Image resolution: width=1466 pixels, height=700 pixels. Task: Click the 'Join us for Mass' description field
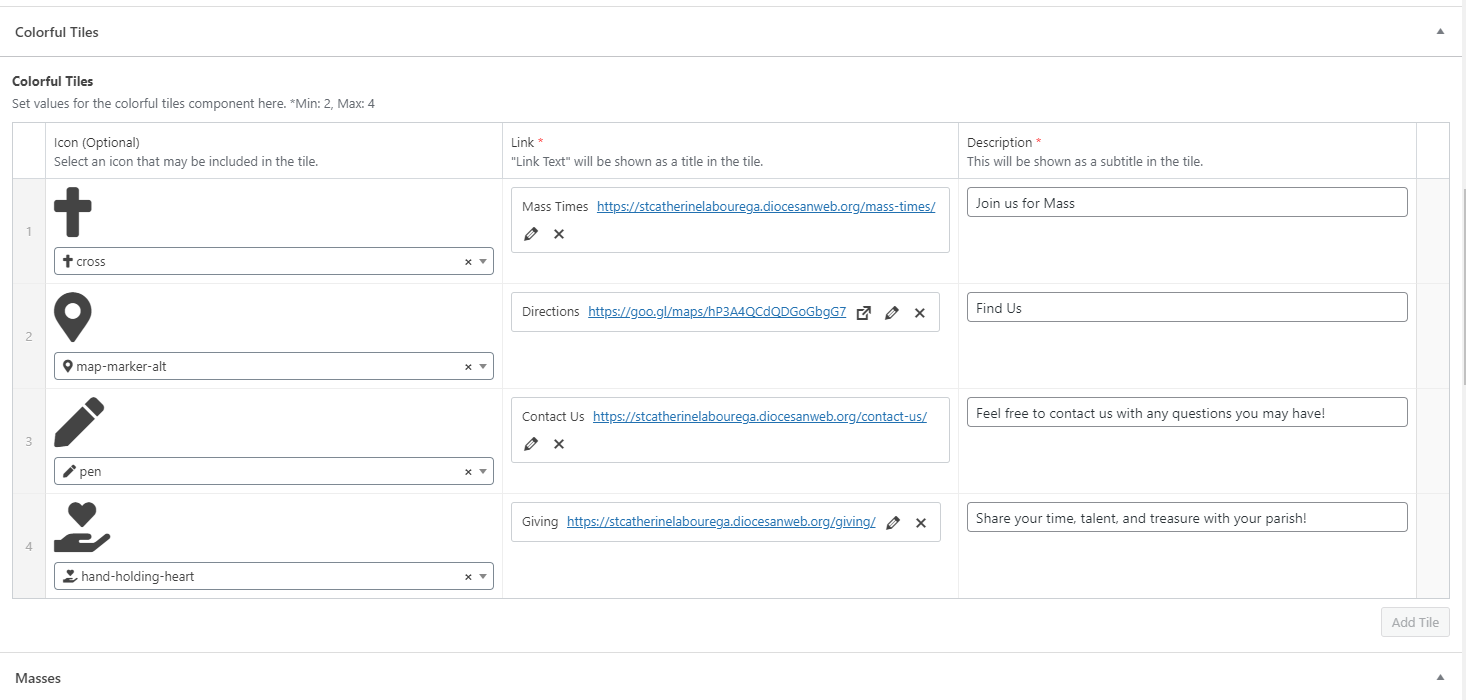click(x=1186, y=203)
